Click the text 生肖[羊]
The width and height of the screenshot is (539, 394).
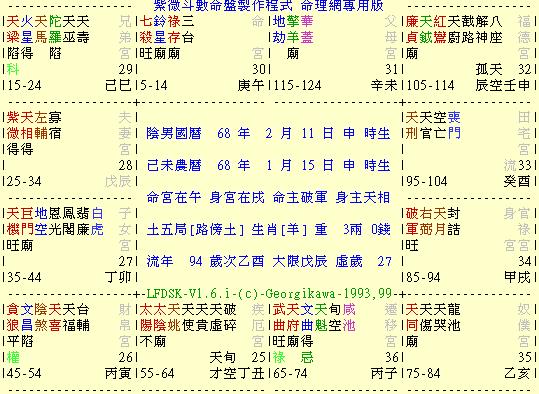click(279, 229)
